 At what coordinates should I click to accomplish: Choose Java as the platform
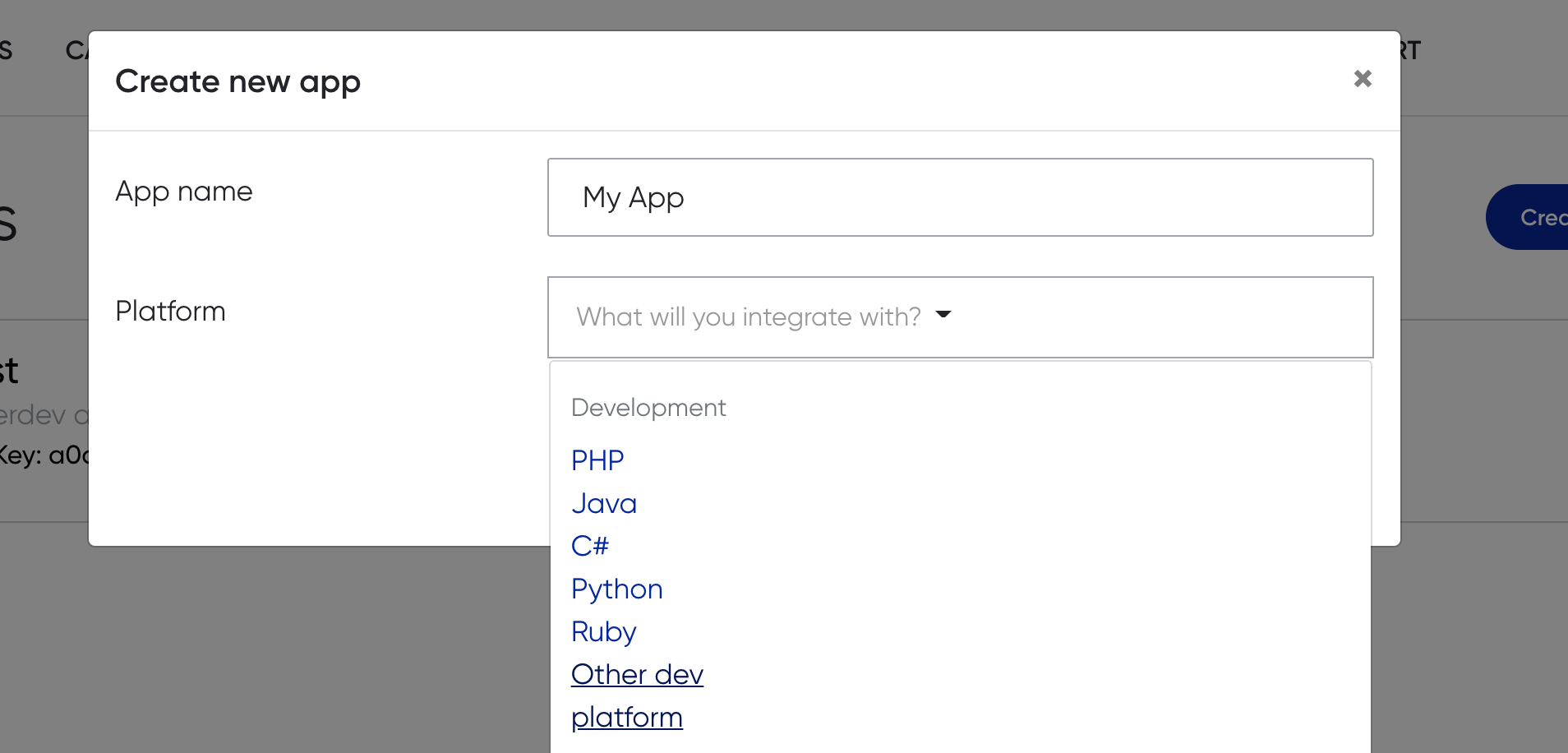pyautogui.click(x=604, y=503)
